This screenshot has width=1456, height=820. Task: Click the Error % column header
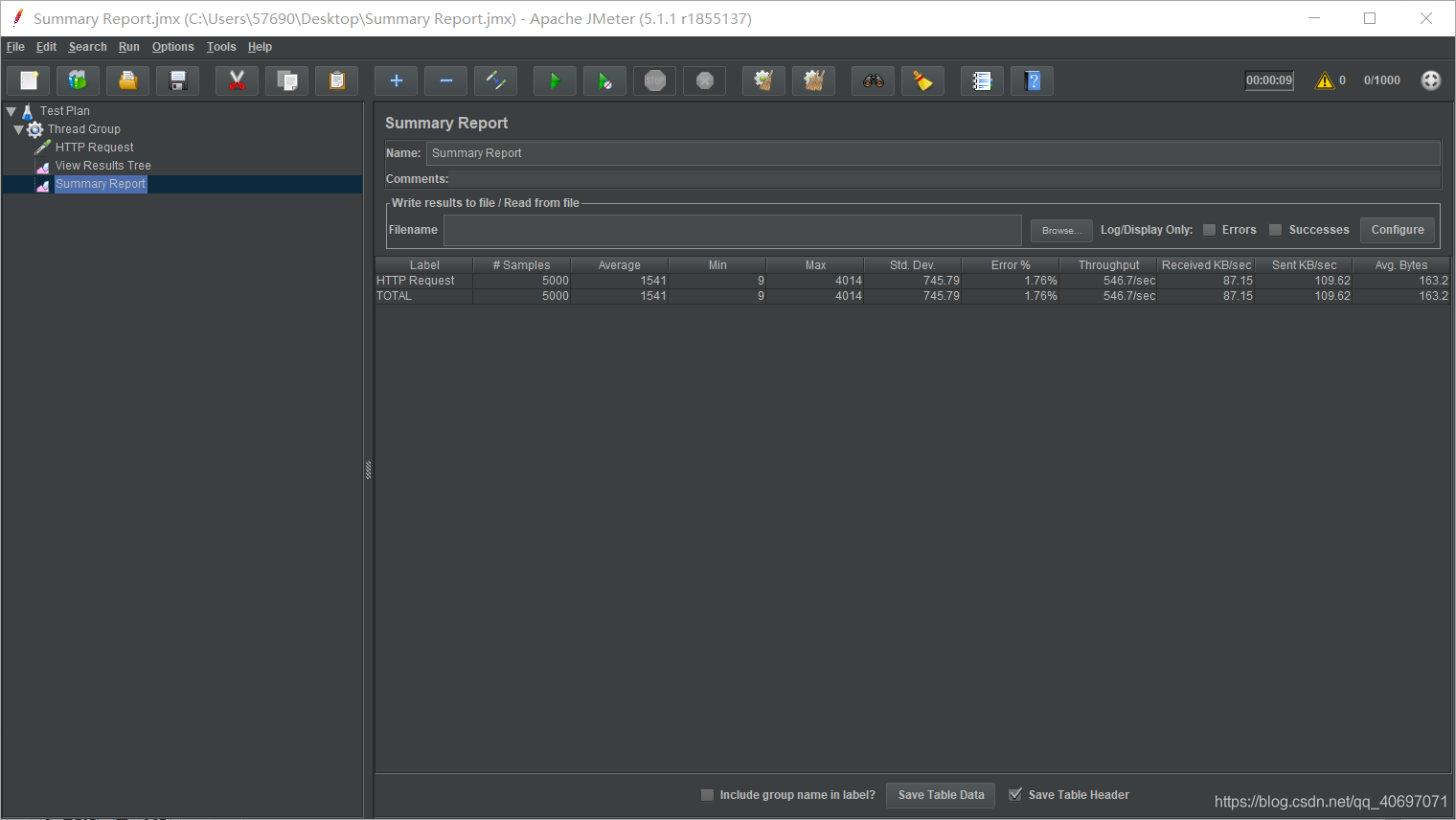[1011, 265]
